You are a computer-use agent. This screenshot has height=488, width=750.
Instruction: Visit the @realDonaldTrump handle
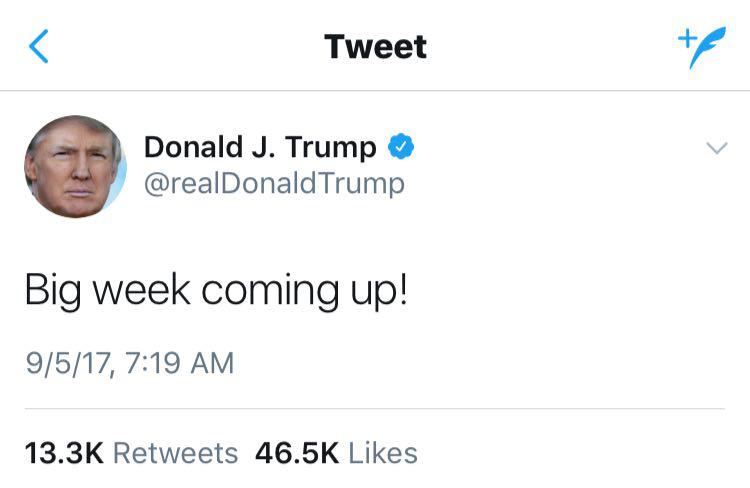click(x=275, y=184)
